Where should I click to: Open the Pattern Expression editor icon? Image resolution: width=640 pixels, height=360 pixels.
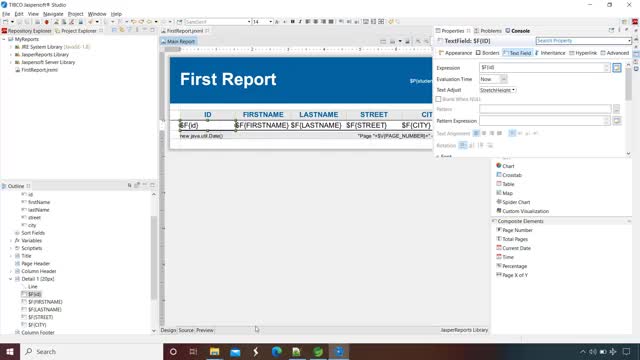617,121
